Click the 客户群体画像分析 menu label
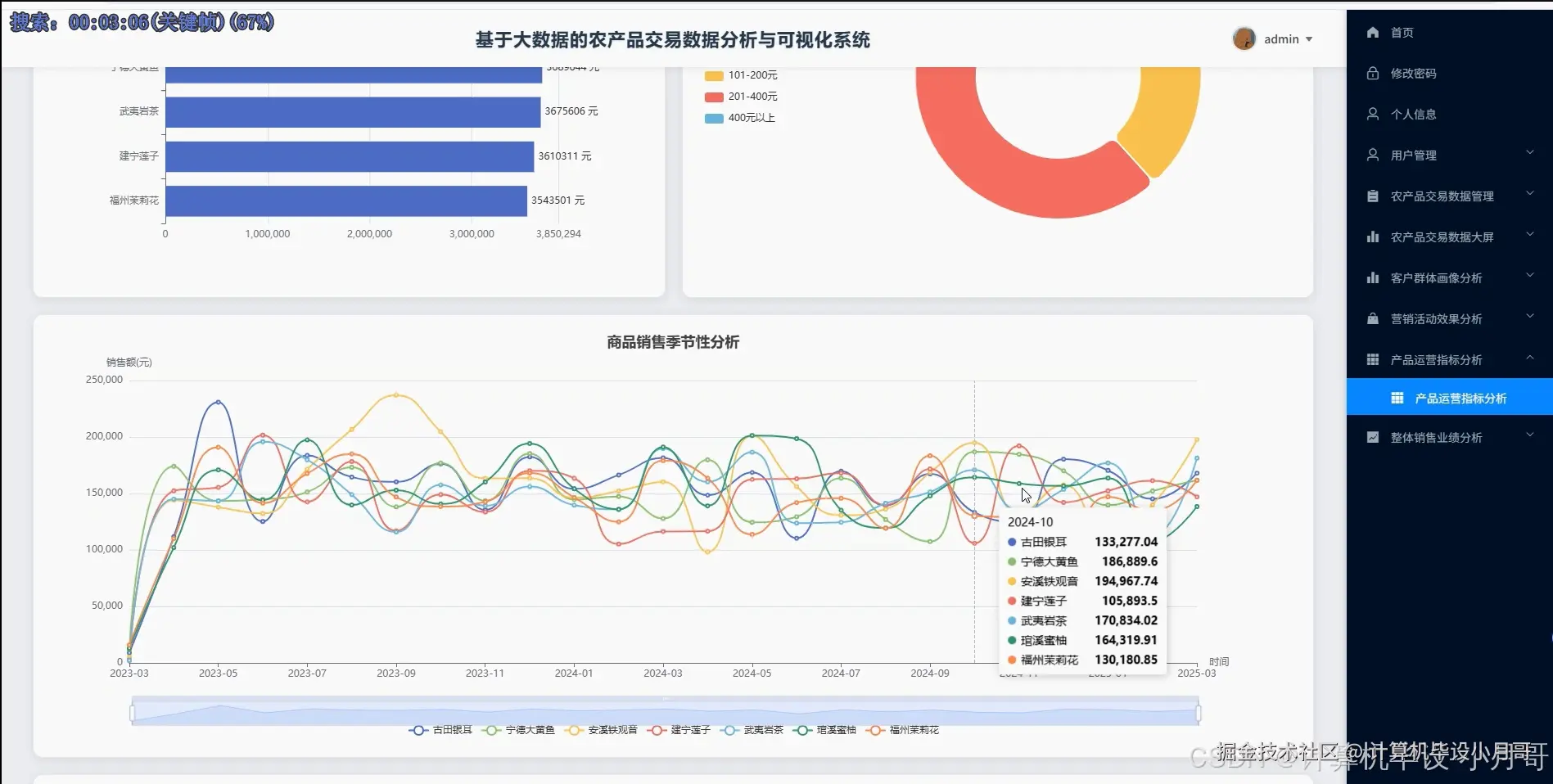Viewport: 1553px width, 784px height. (1436, 278)
